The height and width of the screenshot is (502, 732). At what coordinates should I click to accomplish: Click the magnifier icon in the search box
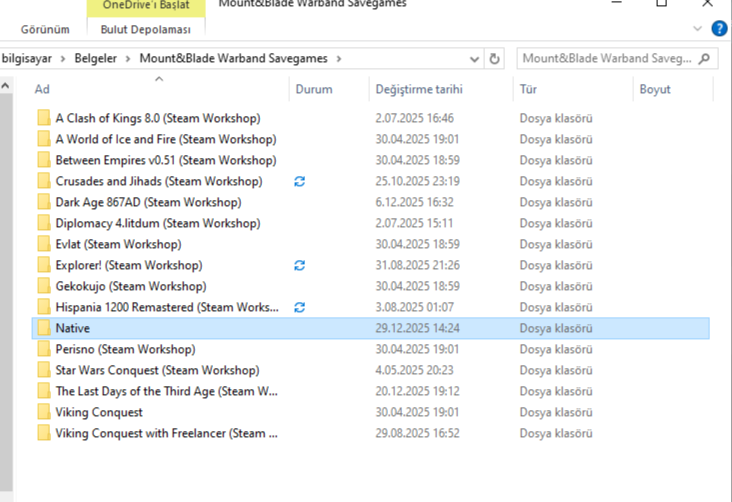pyautogui.click(x=704, y=59)
